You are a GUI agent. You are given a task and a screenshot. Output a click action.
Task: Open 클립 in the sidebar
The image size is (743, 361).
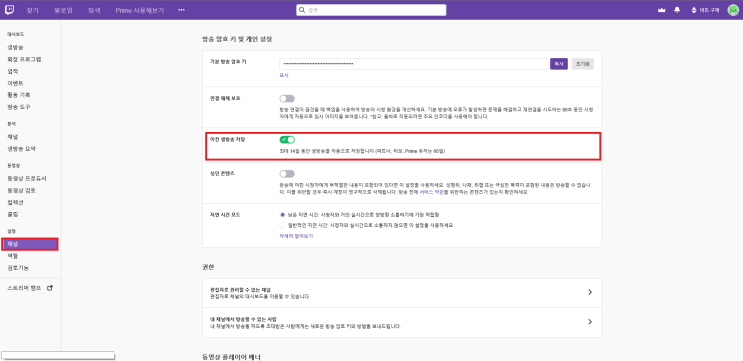click(x=13, y=214)
